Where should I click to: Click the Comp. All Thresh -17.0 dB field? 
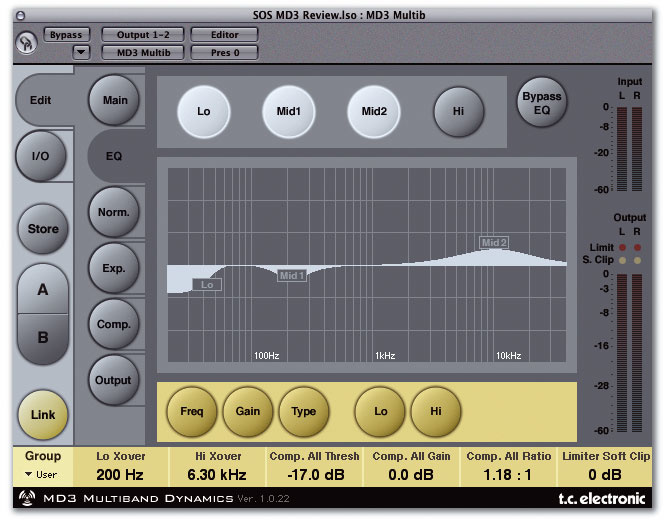pos(314,466)
